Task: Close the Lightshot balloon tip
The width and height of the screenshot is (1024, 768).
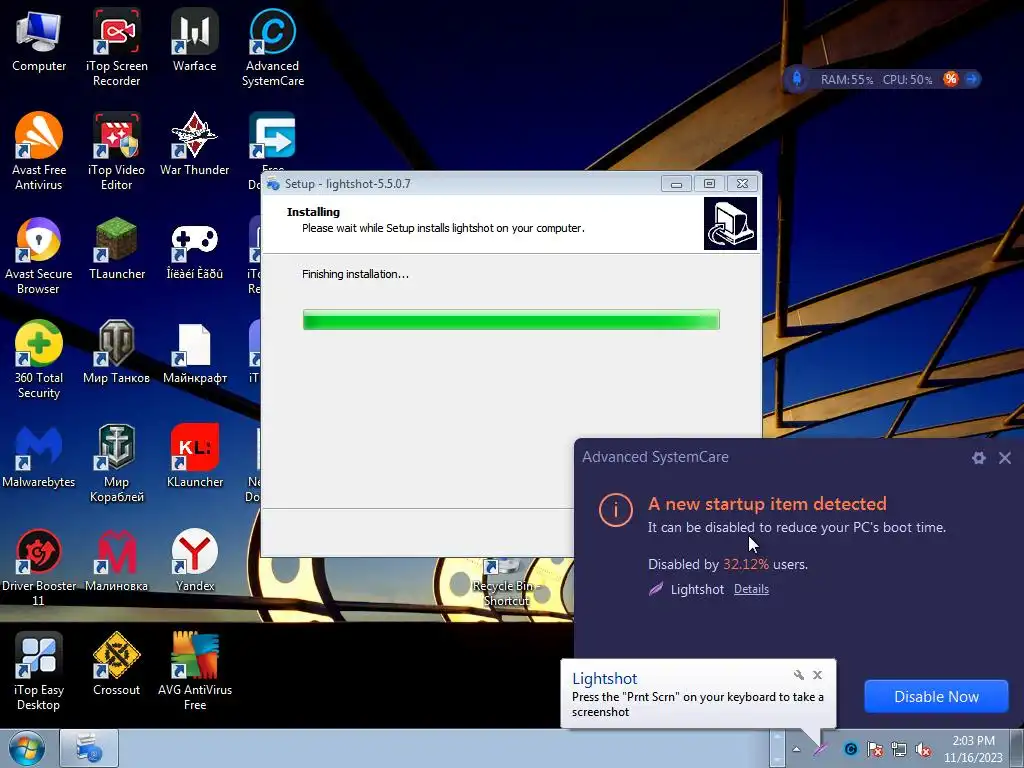Action: pos(817,675)
